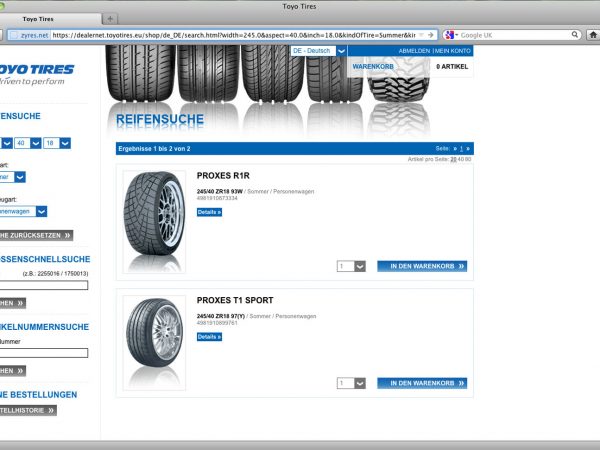Click the 245/40 ZR18 97(Y) size text
Viewport: 600px width, 450px height.
pyautogui.click(x=221, y=316)
